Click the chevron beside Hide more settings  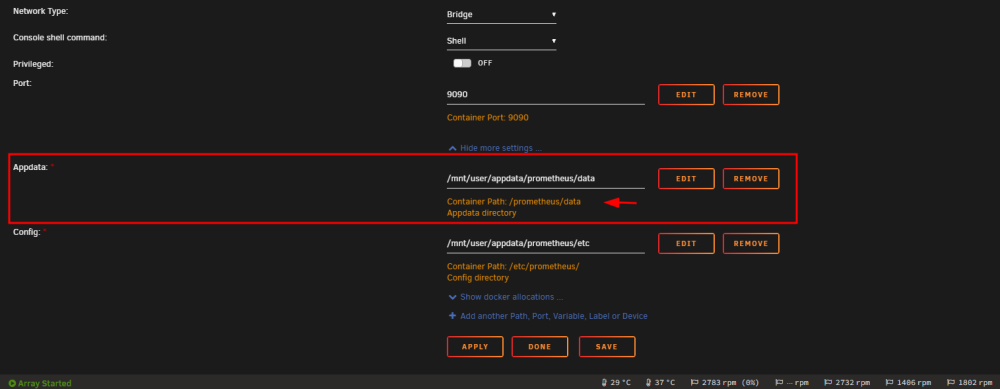453,148
